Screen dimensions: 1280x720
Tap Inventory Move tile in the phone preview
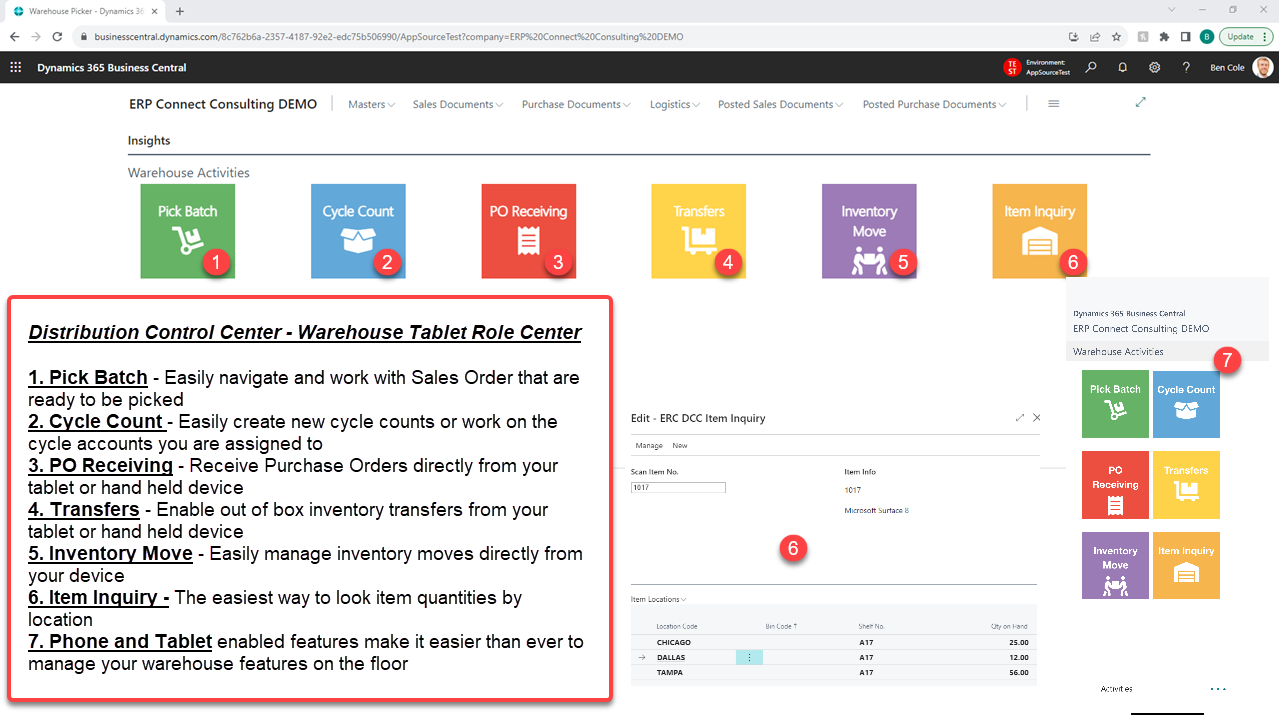point(1115,566)
